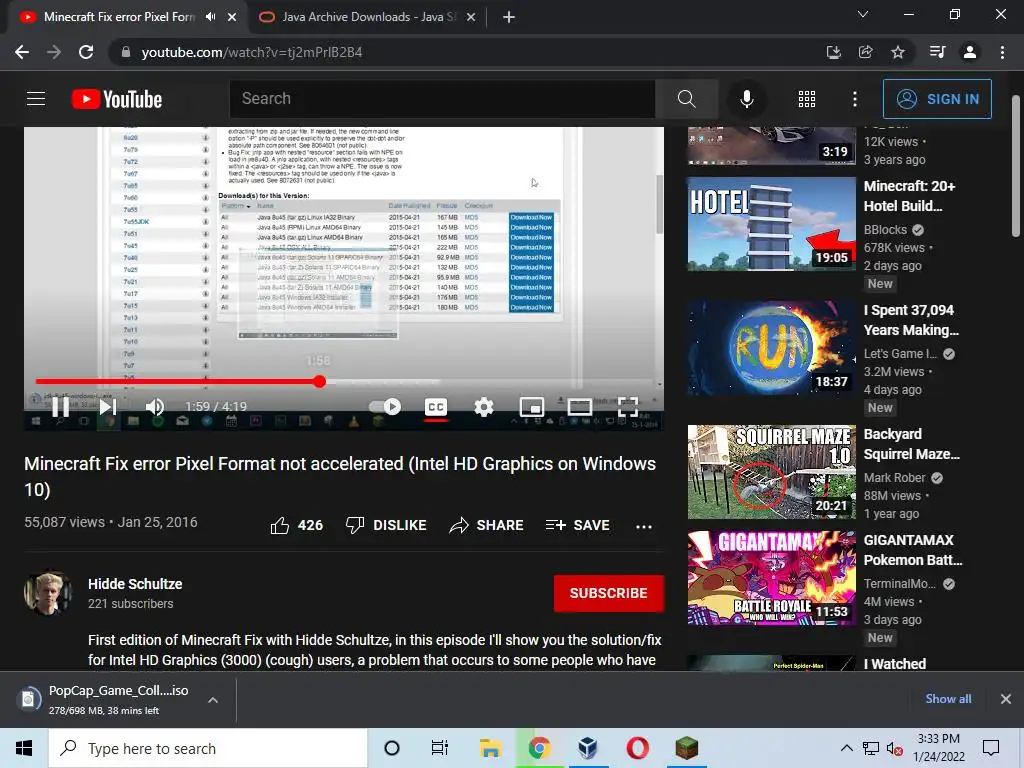The height and width of the screenshot is (768, 1024).
Task: Open GIGANTAMAX Pokemon Battle video title
Action: click(913, 550)
